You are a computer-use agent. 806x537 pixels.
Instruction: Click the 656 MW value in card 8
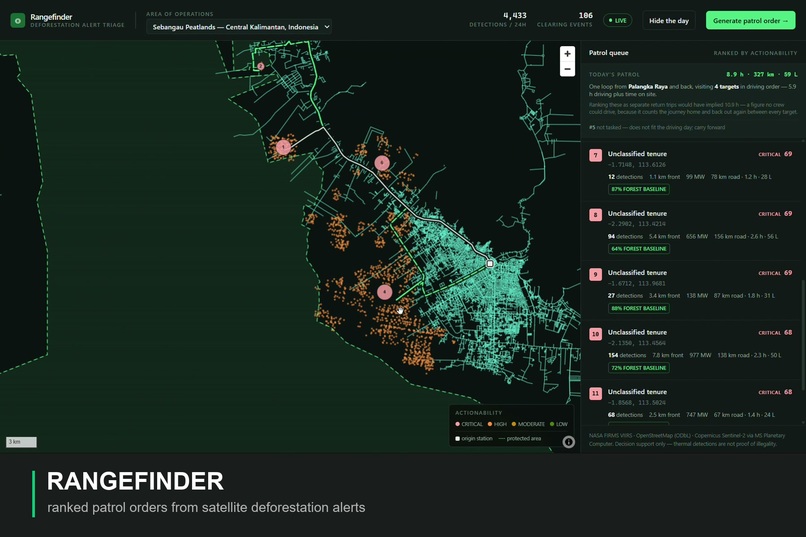697,236
